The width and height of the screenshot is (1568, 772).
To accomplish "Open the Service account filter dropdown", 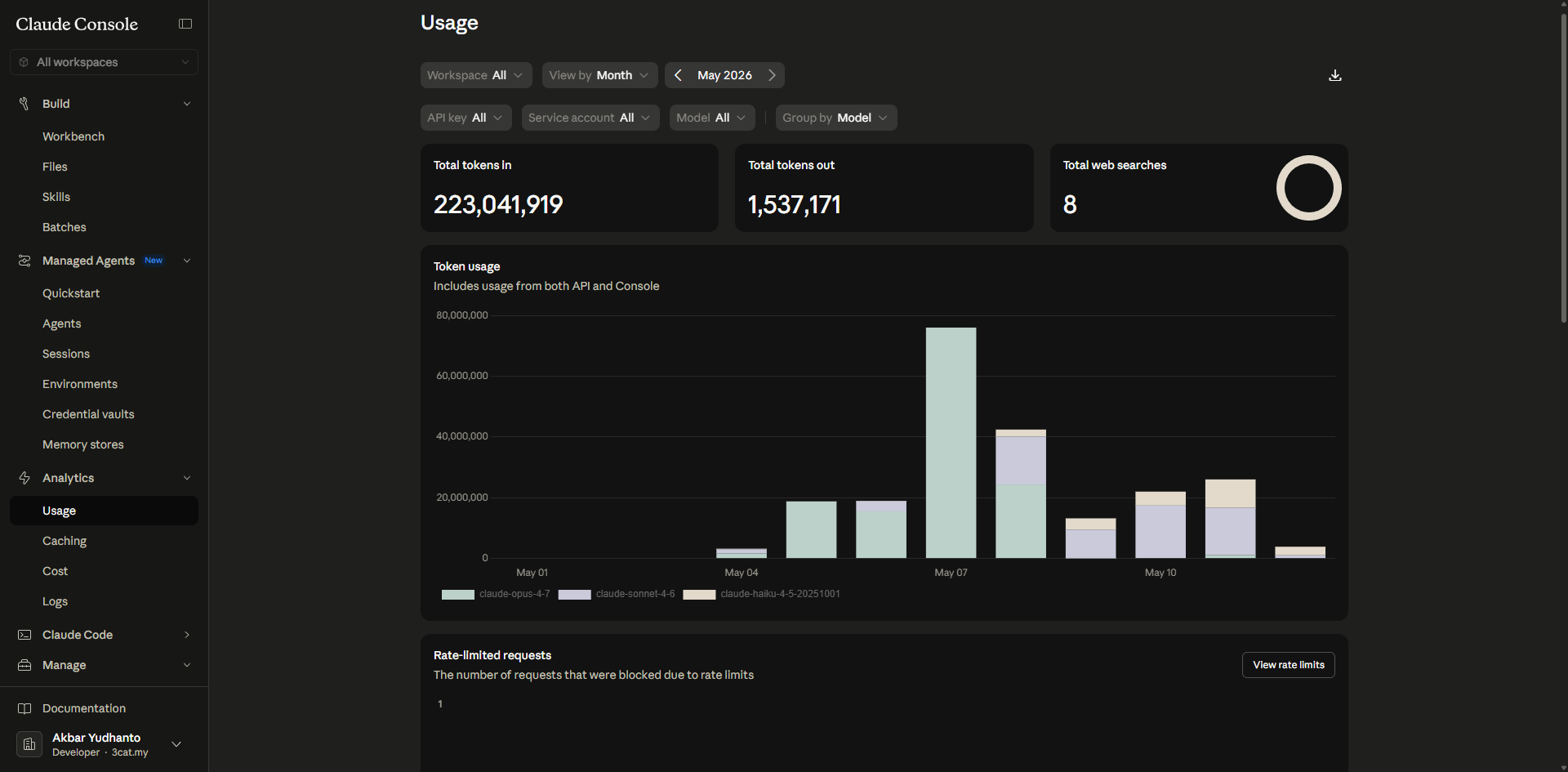I will point(590,118).
